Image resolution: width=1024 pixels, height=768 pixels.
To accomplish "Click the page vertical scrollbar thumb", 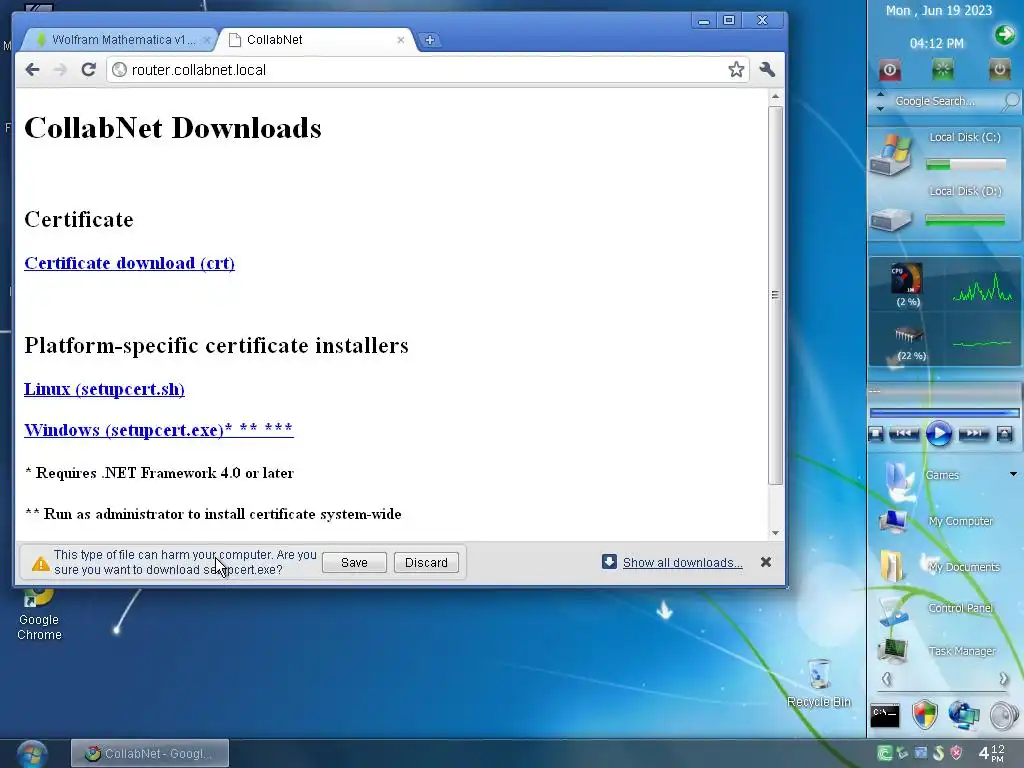I will [x=775, y=295].
